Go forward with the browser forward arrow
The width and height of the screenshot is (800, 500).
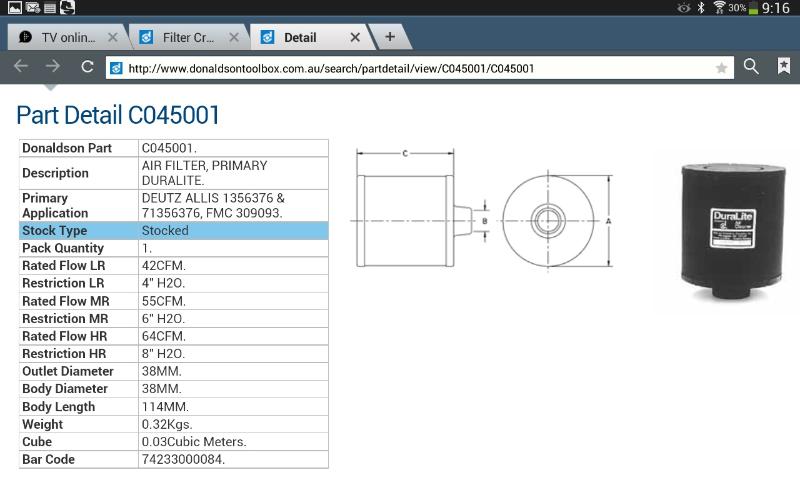pos(53,66)
